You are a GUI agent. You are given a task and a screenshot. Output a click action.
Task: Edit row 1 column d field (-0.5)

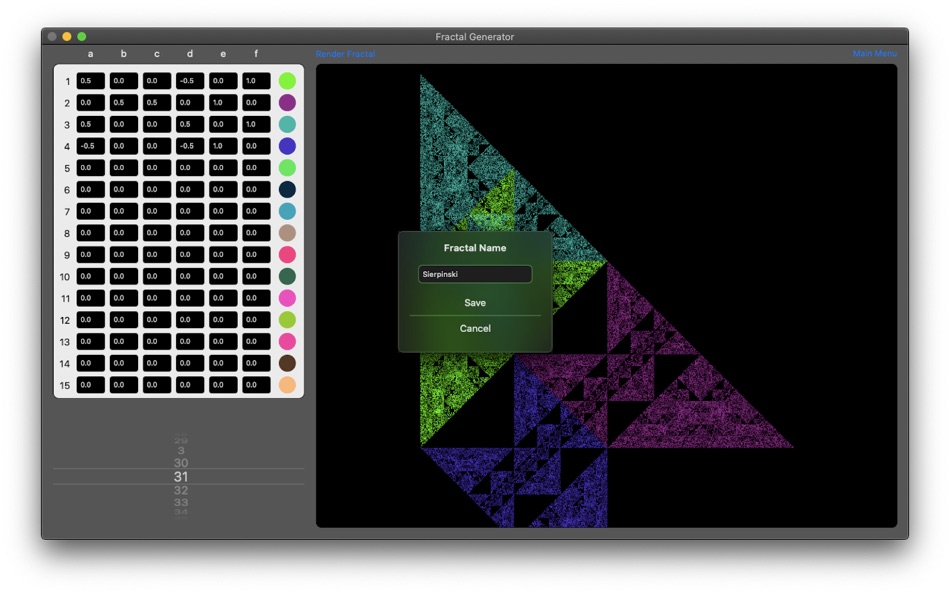(190, 81)
